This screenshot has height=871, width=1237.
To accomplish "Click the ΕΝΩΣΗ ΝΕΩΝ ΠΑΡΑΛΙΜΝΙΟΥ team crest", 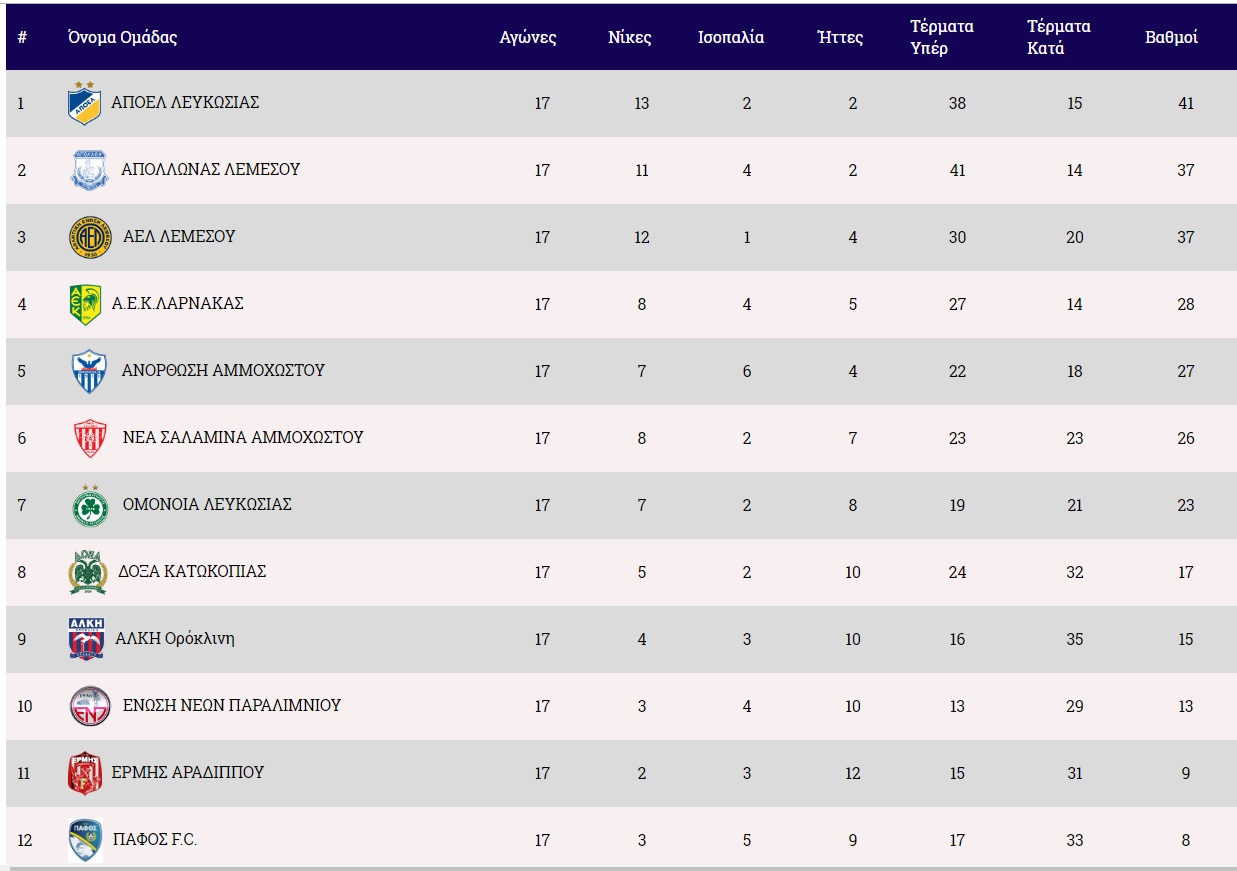I will point(89,706).
